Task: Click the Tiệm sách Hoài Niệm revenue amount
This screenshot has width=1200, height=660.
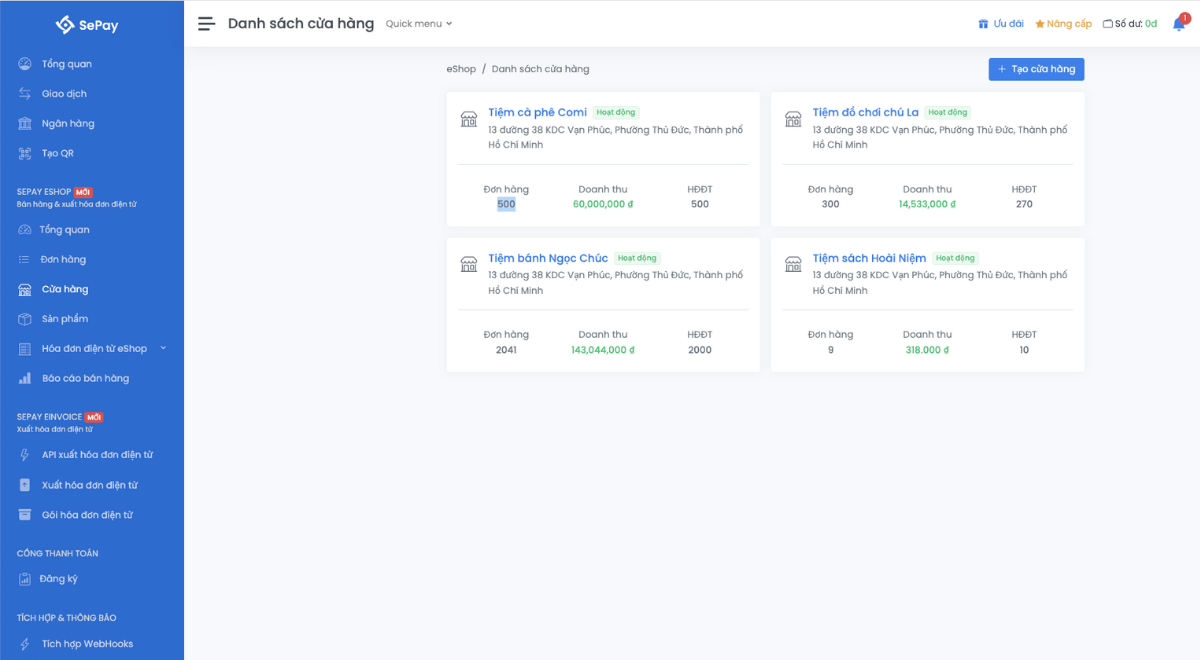Action: 927,350
